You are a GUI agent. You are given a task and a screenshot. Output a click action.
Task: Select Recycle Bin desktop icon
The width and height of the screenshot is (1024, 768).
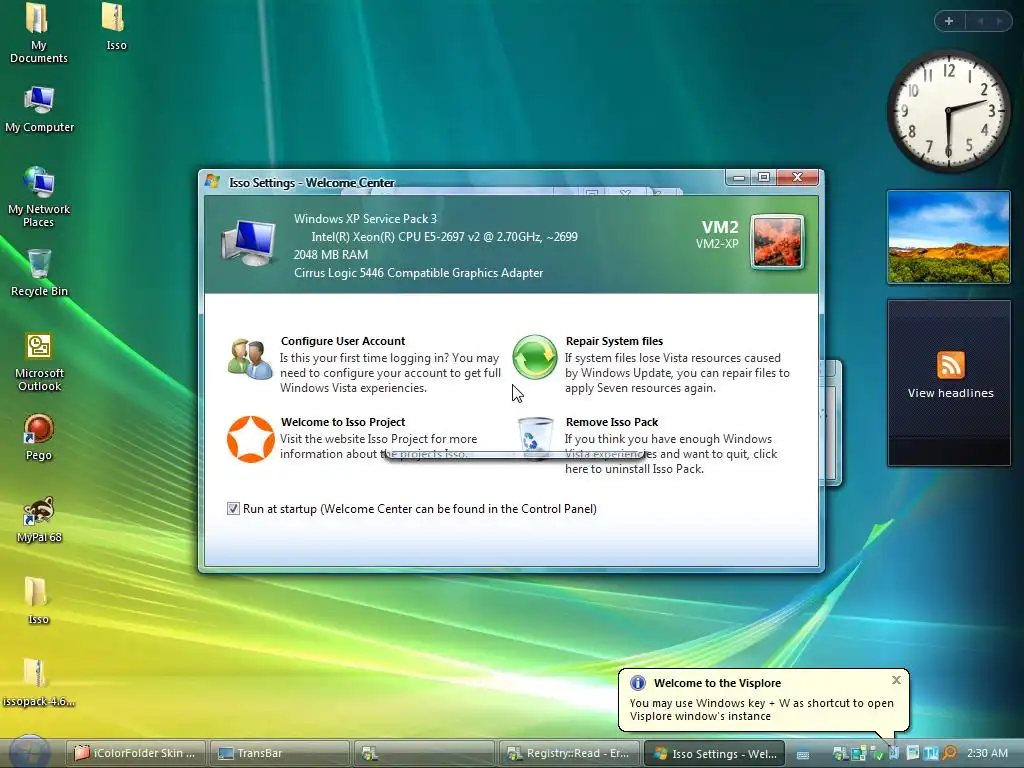click(x=39, y=273)
